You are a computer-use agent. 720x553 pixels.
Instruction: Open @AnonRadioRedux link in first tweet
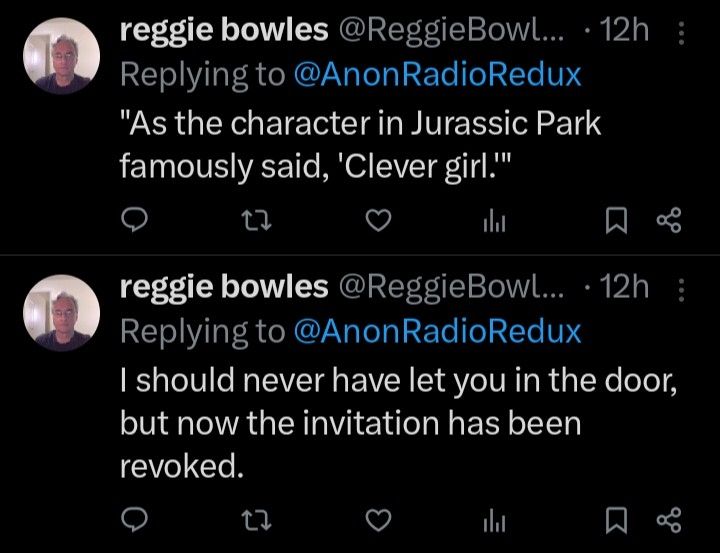(436, 75)
